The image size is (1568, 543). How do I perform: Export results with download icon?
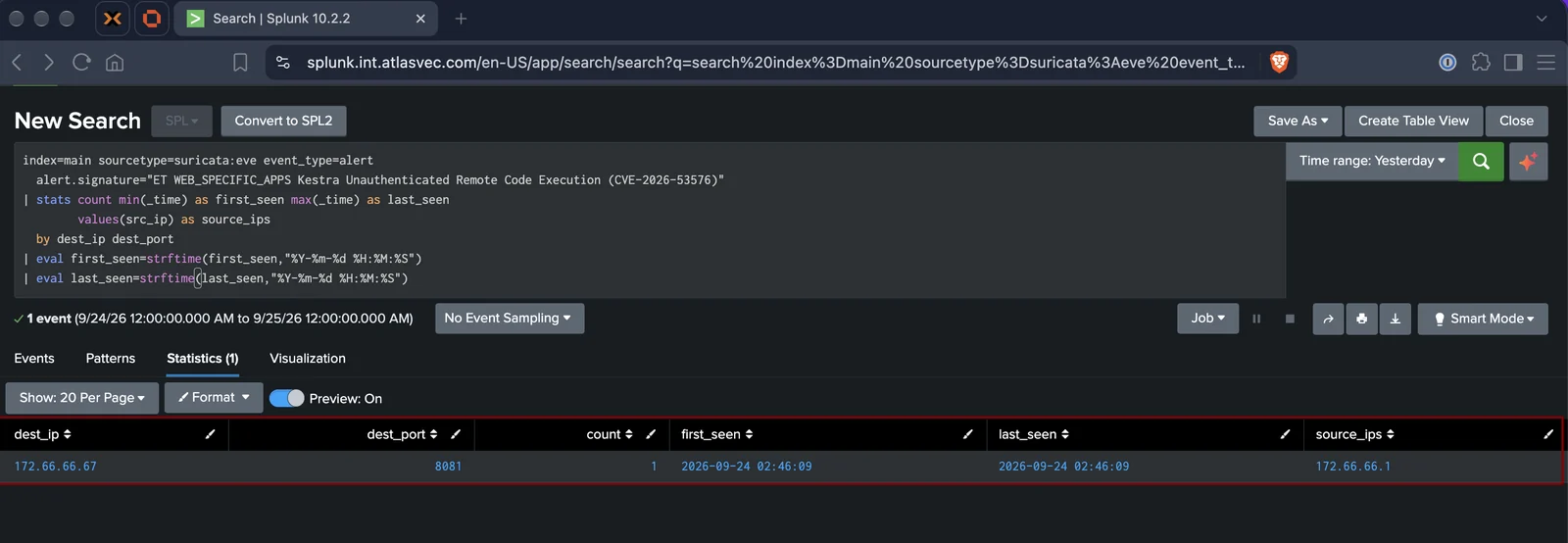point(1395,319)
